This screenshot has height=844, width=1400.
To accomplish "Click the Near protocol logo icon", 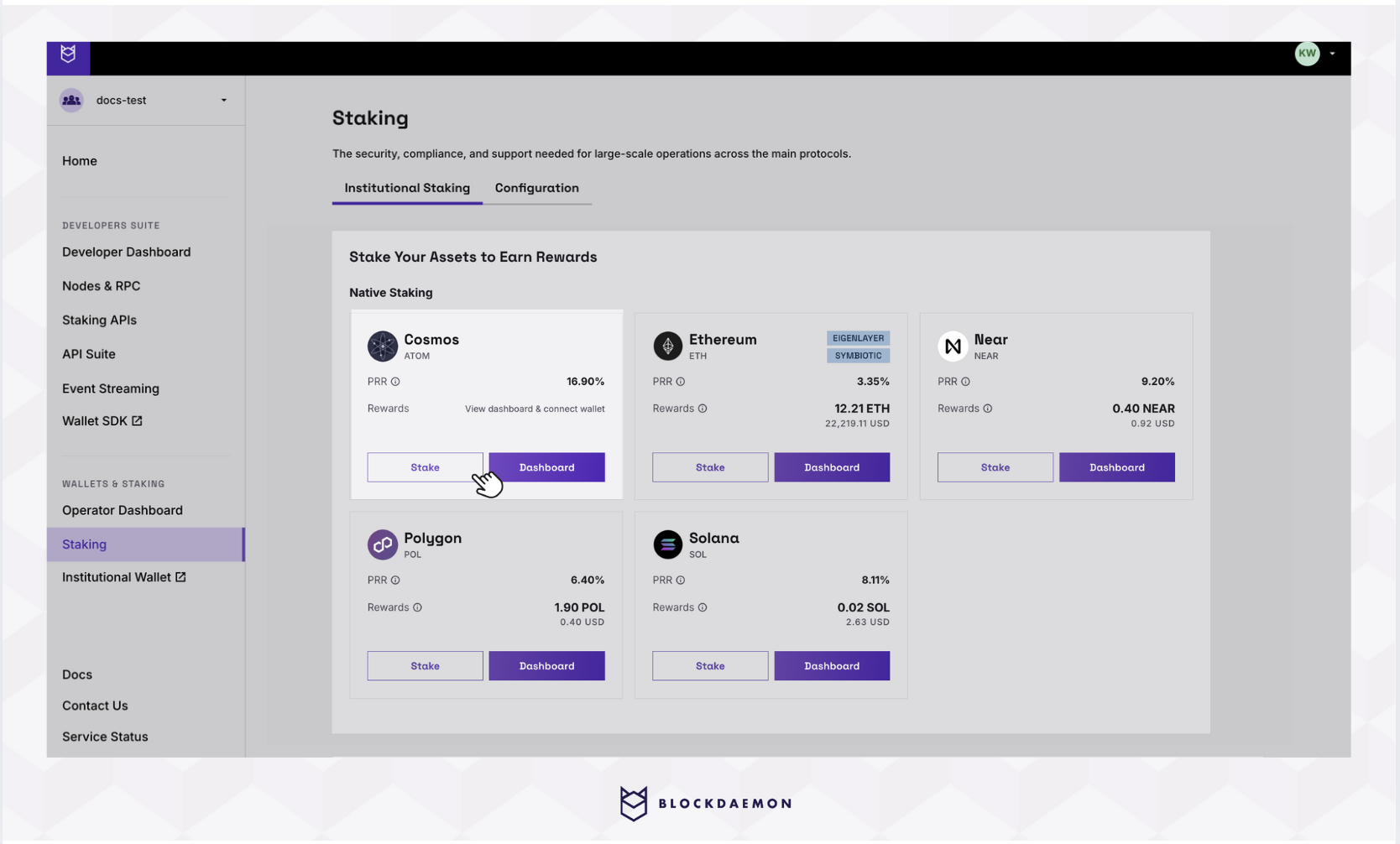I will [x=953, y=346].
